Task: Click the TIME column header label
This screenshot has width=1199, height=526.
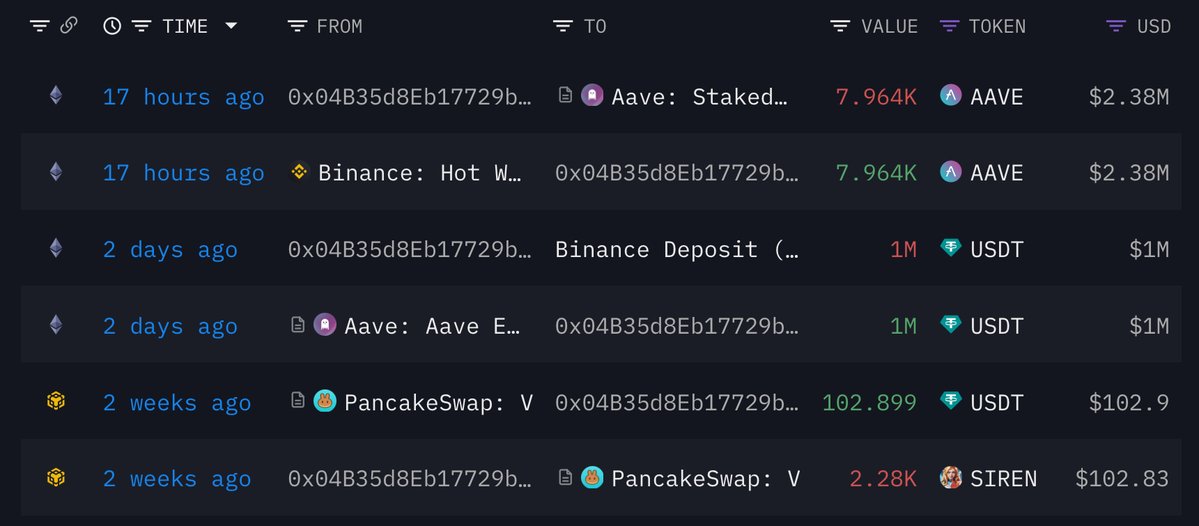Action: tap(185, 27)
